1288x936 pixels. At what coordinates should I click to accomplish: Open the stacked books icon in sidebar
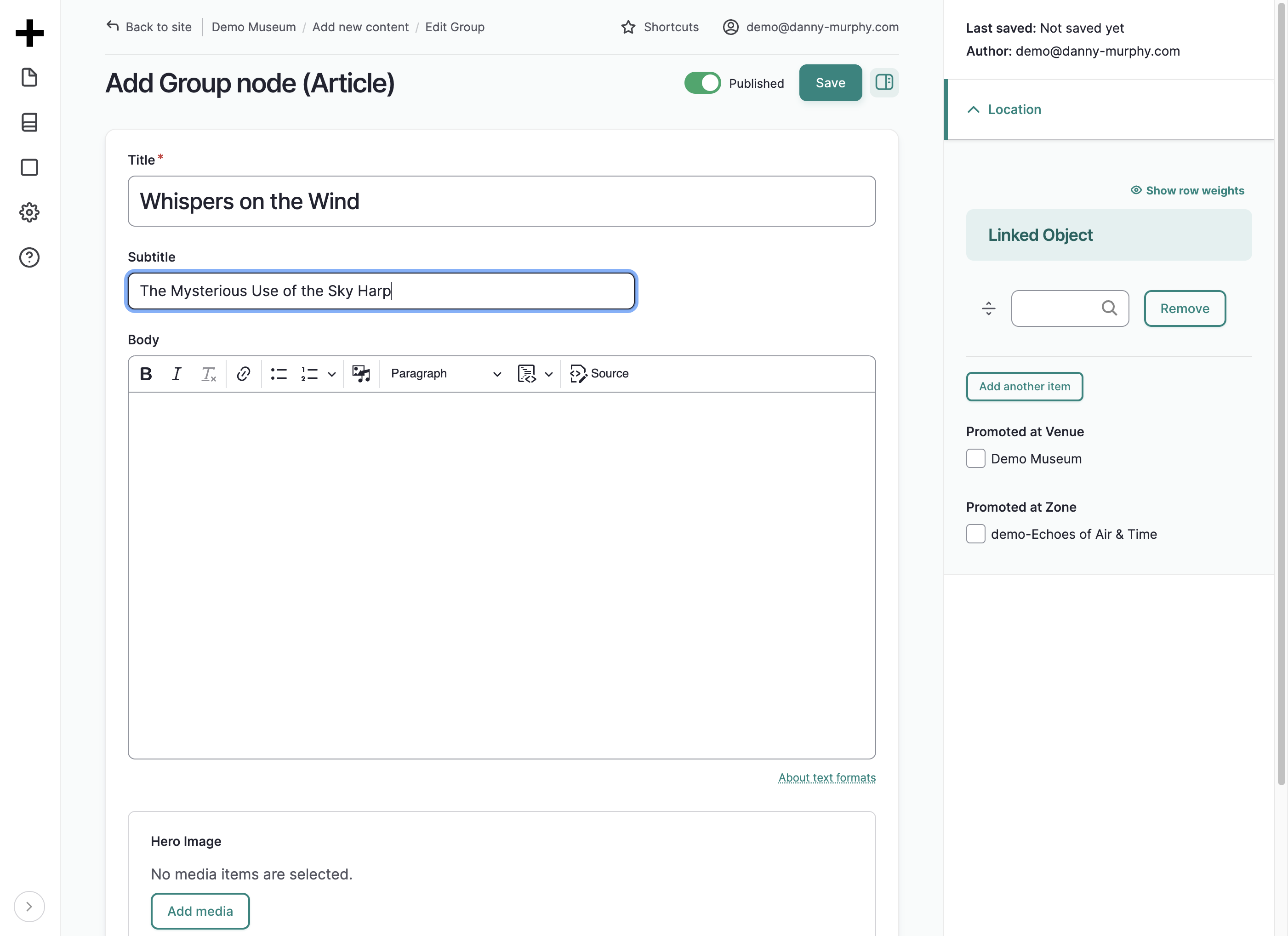(29, 122)
